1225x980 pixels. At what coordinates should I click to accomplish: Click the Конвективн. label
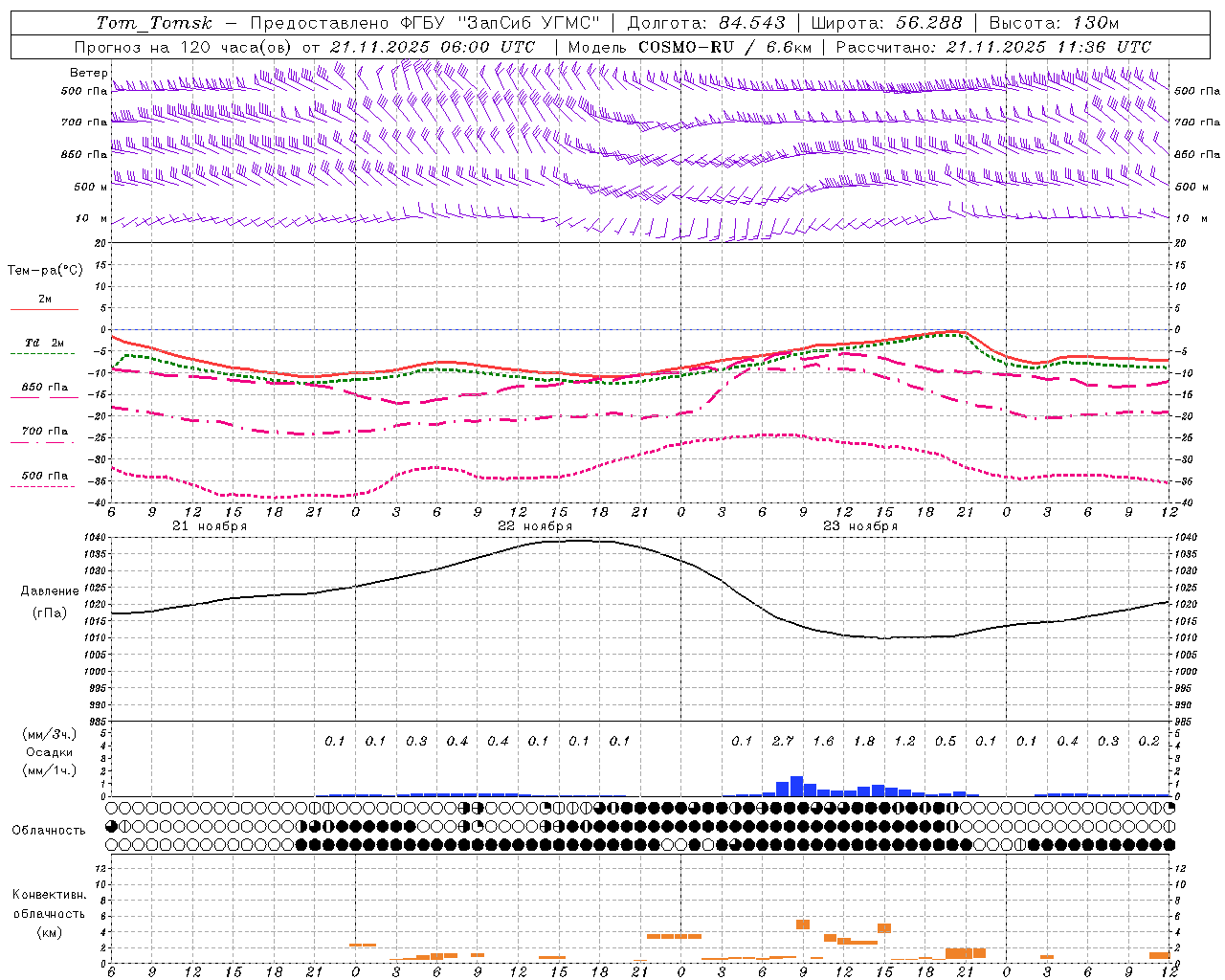coord(49,895)
